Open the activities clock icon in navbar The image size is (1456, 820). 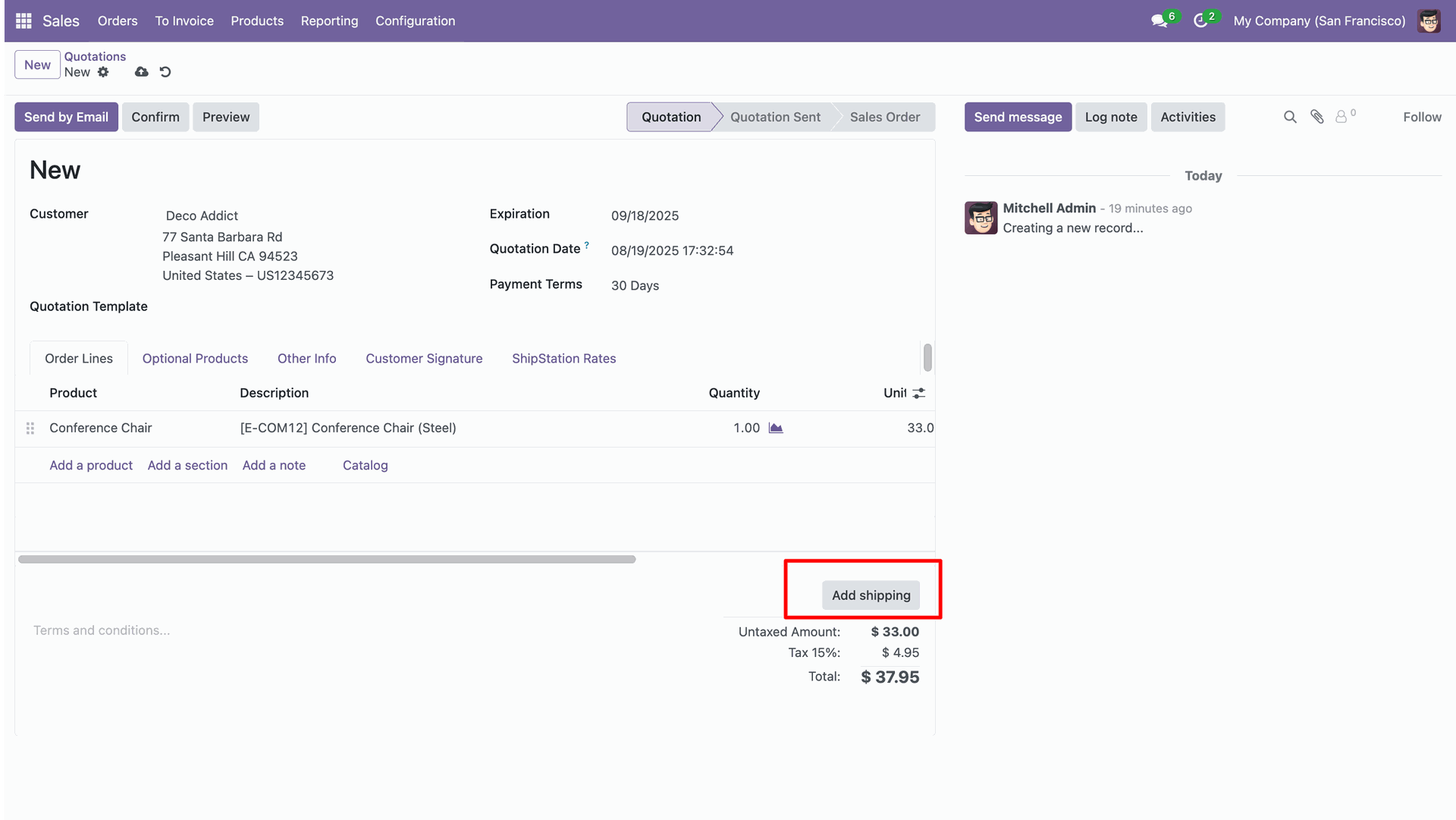(x=1200, y=21)
